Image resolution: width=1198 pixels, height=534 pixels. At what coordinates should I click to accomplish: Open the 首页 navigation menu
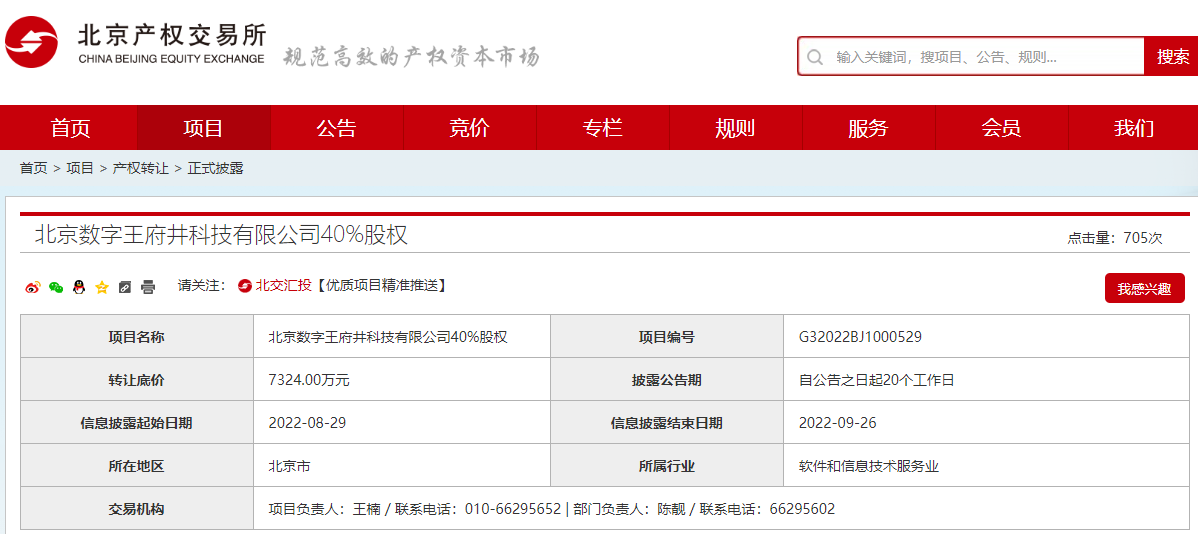point(70,128)
